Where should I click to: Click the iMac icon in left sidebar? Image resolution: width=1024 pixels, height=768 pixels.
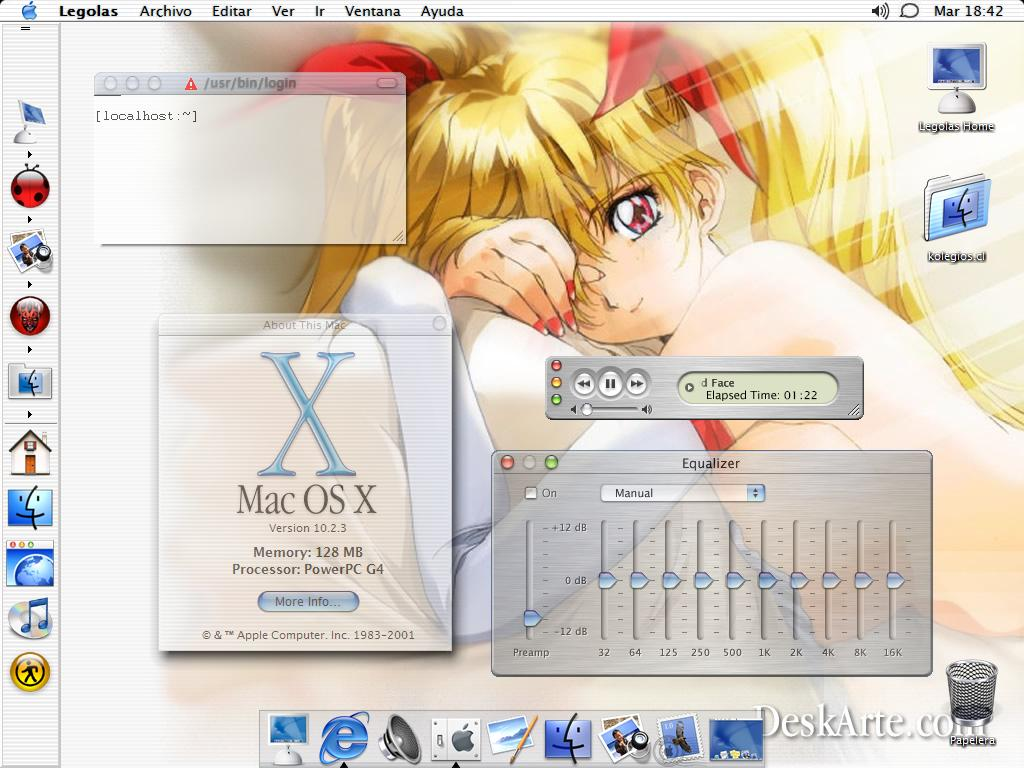29,122
